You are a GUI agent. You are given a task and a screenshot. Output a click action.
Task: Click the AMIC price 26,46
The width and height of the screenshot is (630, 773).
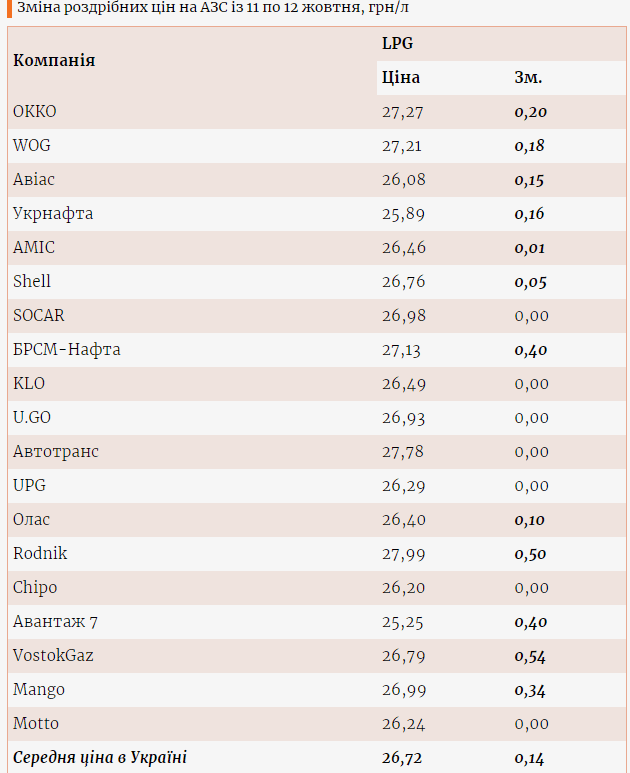tap(403, 248)
